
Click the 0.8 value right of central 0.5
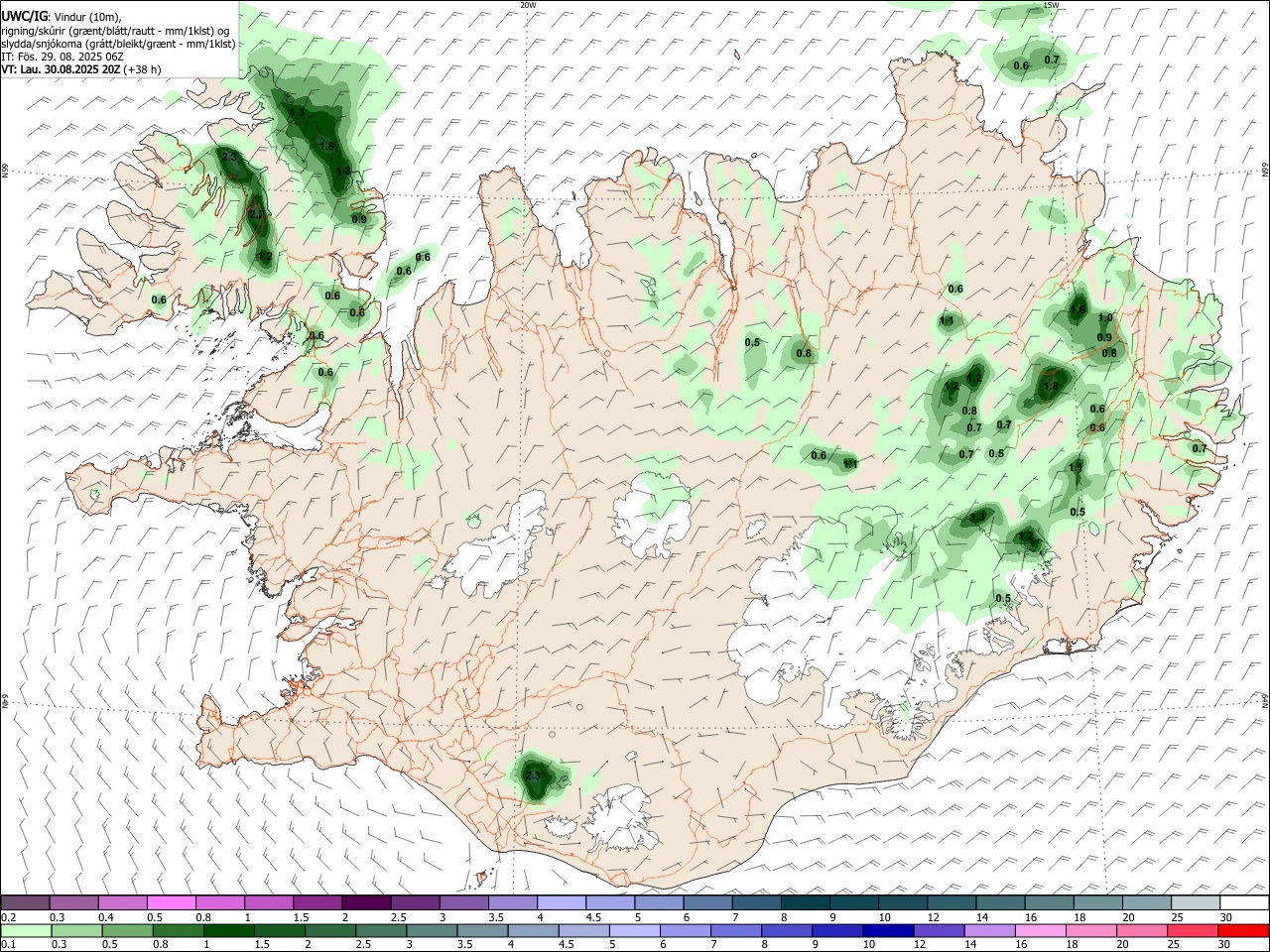[x=804, y=354]
